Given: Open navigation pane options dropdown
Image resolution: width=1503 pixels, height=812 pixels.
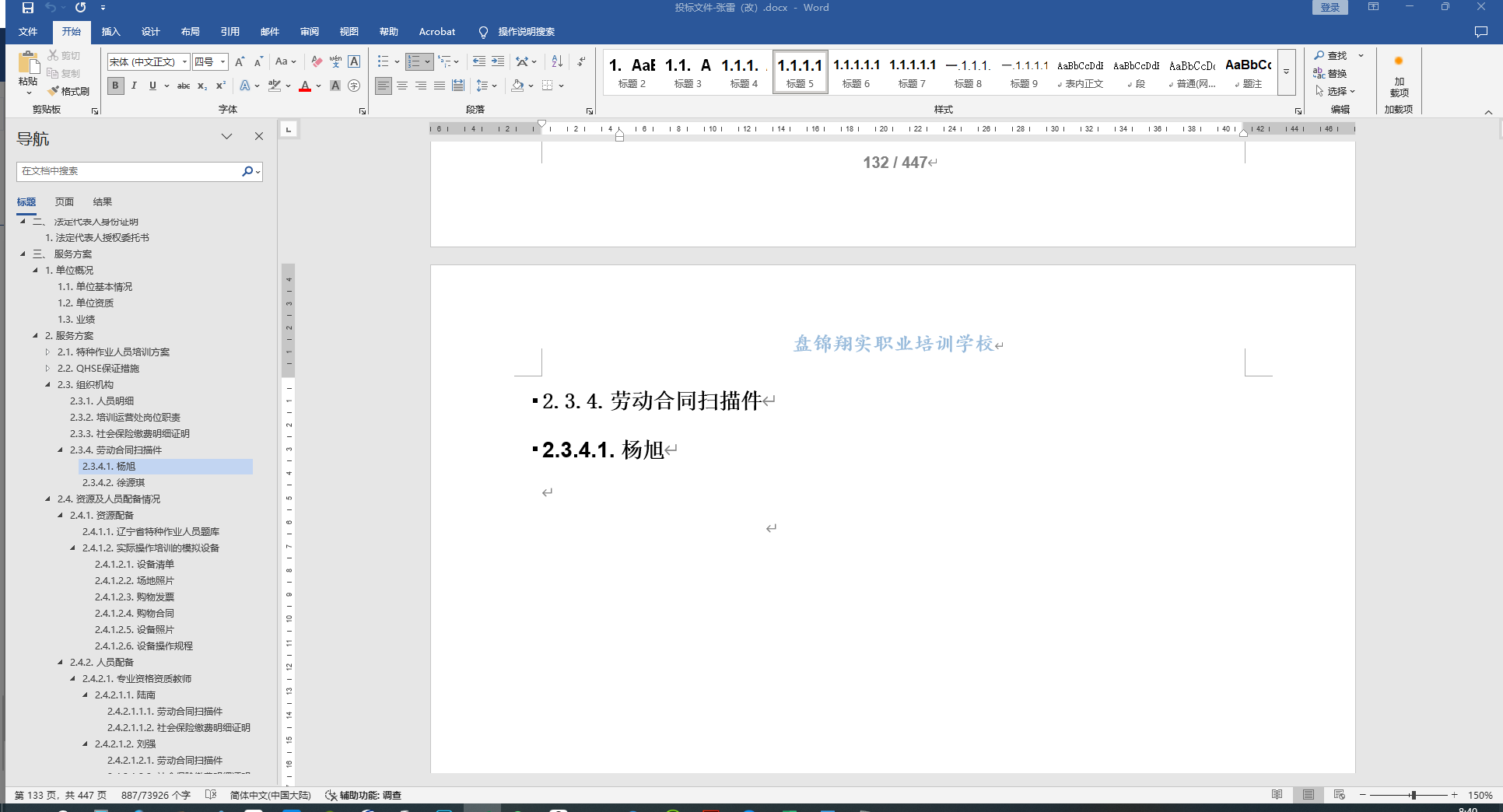Looking at the screenshot, I should tap(226, 136).
